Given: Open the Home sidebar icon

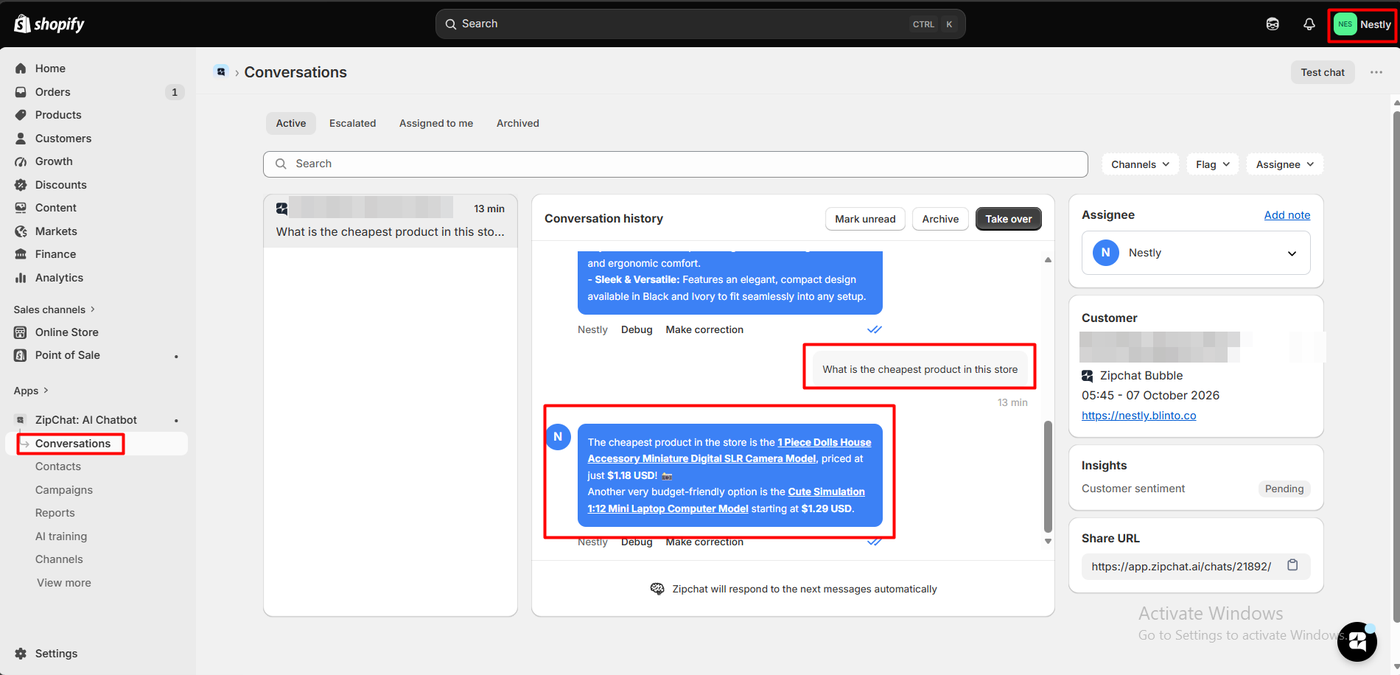Looking at the screenshot, I should coord(20,68).
